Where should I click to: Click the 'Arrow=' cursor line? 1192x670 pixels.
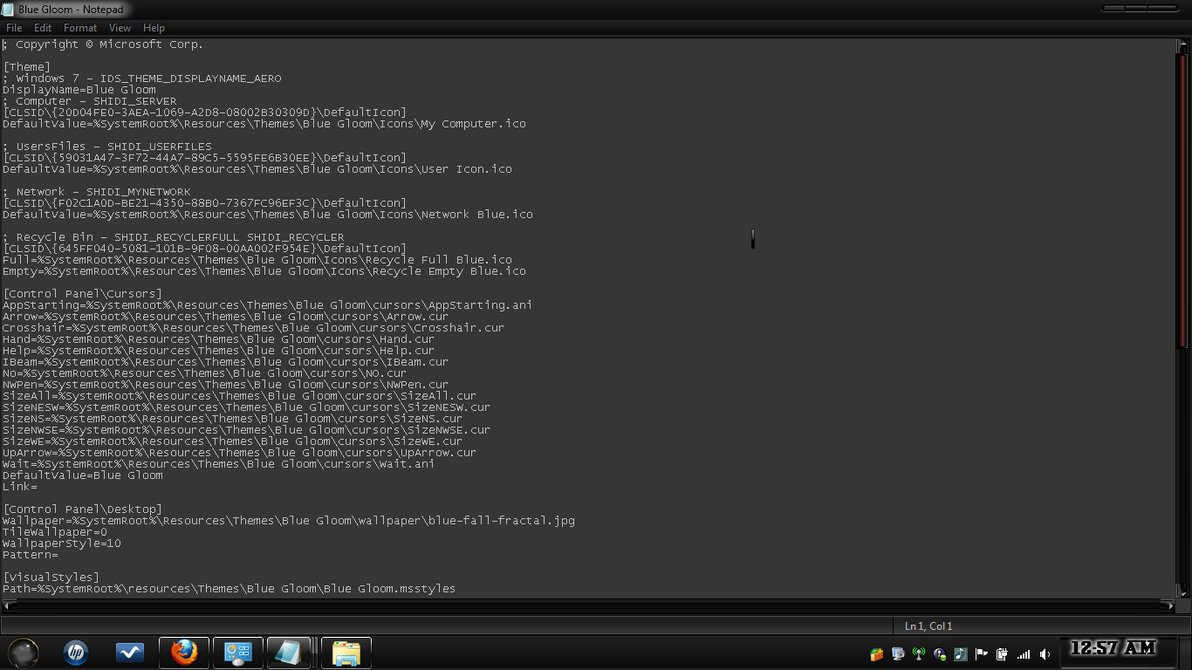pyautogui.click(x=225, y=316)
